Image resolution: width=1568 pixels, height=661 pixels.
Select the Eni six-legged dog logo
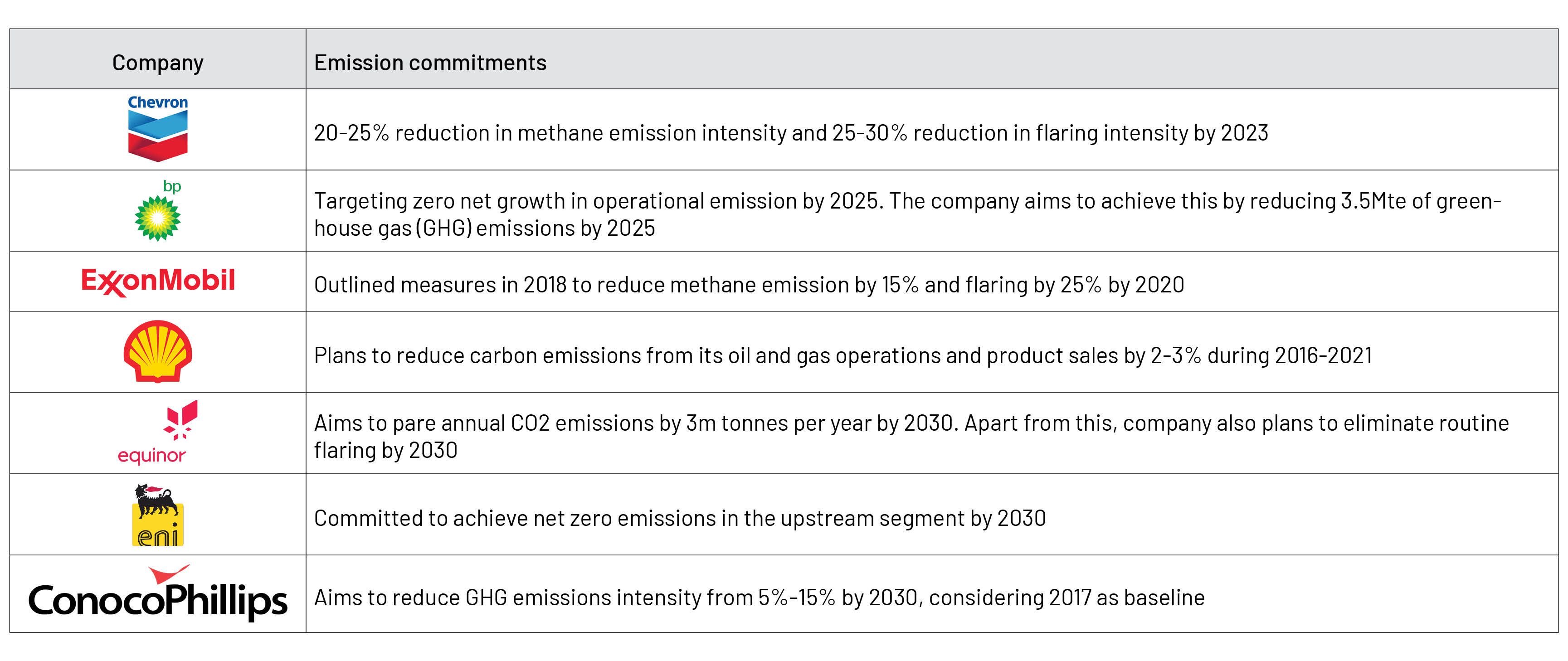[158, 515]
